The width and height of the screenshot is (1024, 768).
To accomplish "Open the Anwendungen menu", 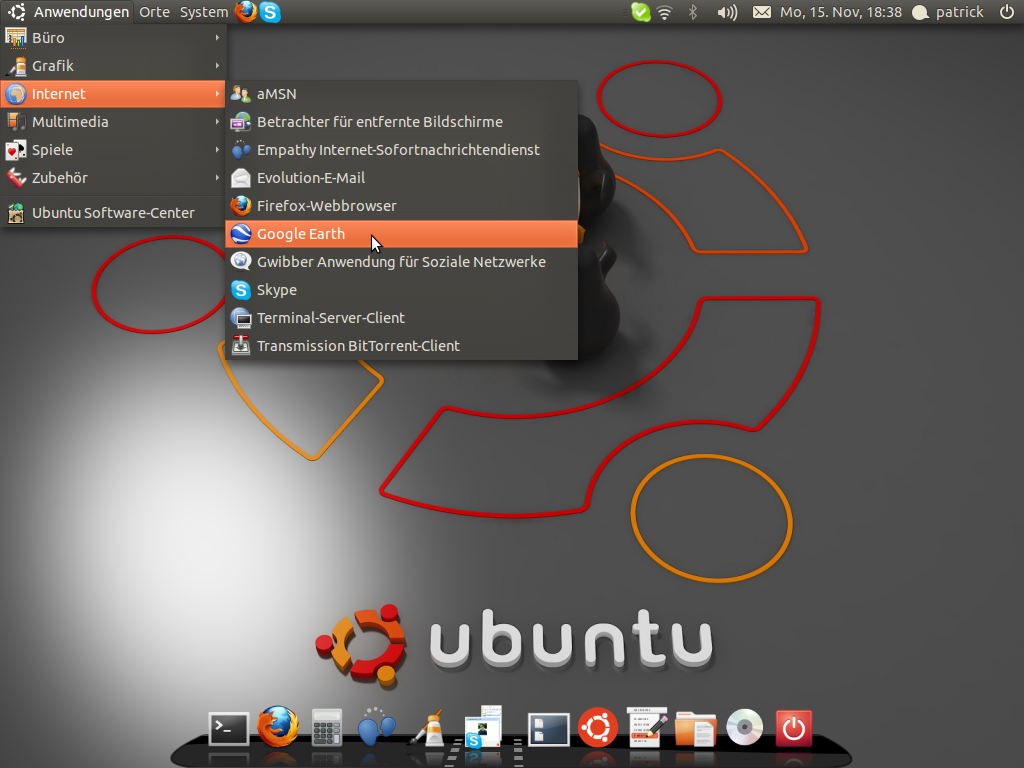I will pos(68,12).
